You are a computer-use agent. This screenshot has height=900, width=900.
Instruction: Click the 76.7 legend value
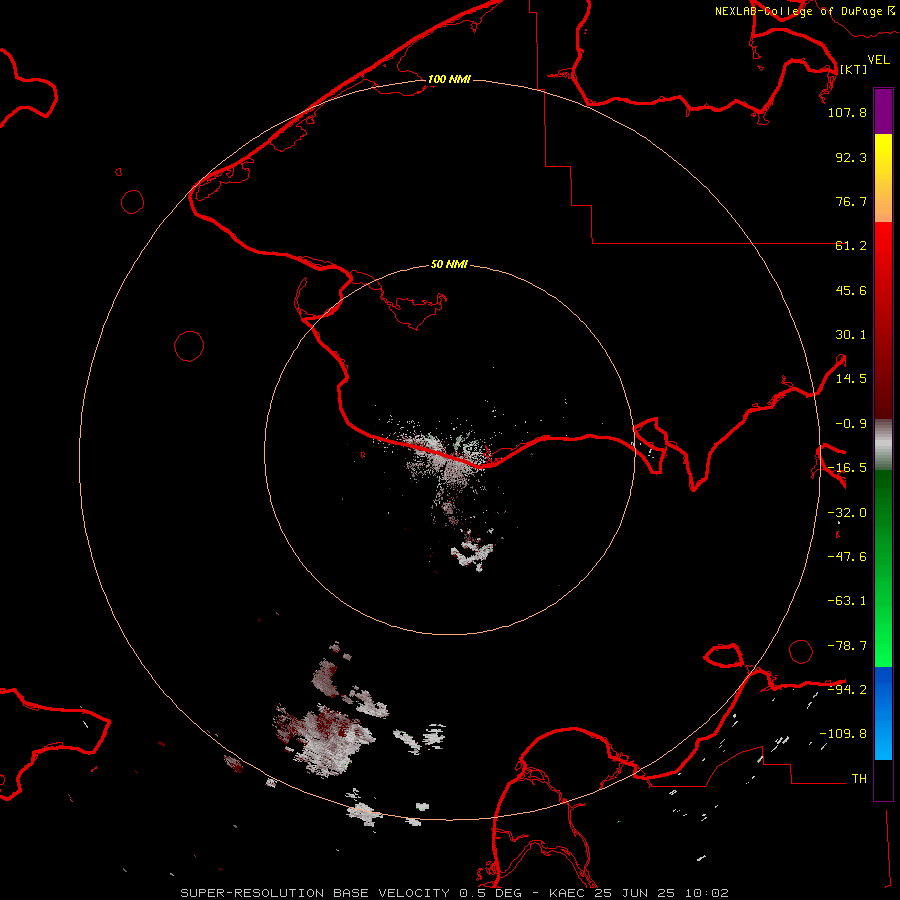[x=851, y=201]
